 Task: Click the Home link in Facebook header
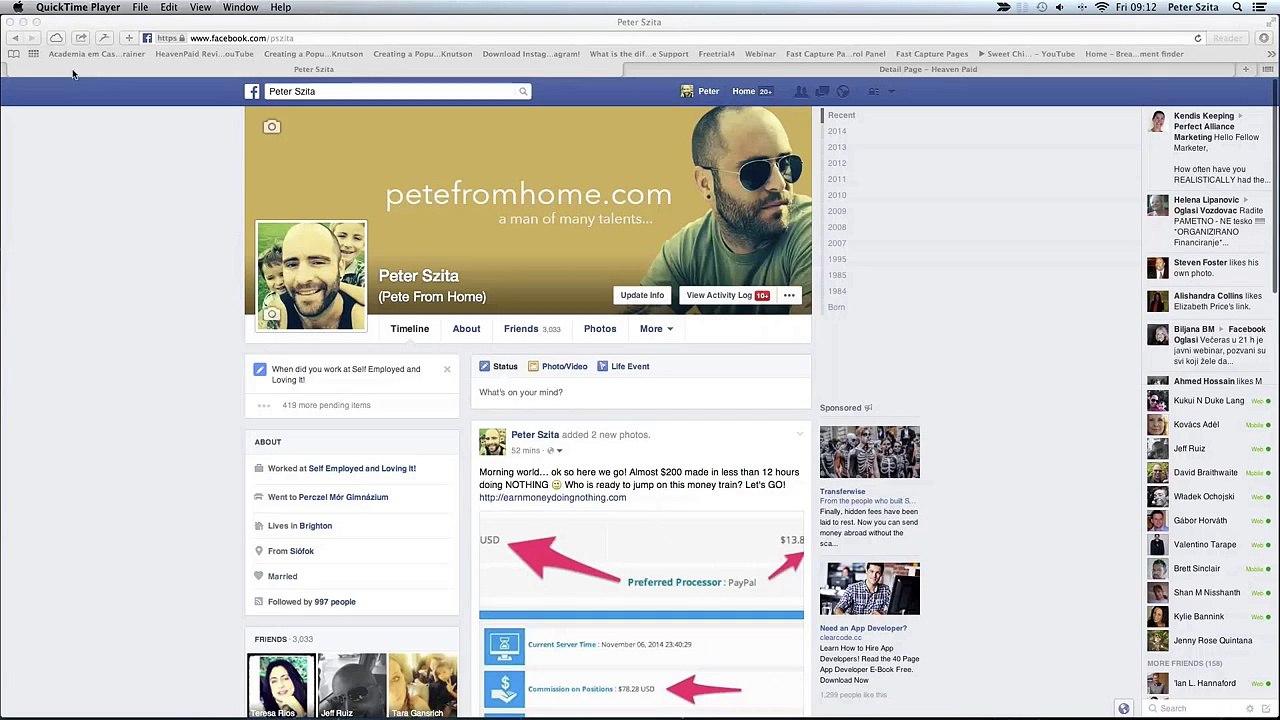coord(743,91)
